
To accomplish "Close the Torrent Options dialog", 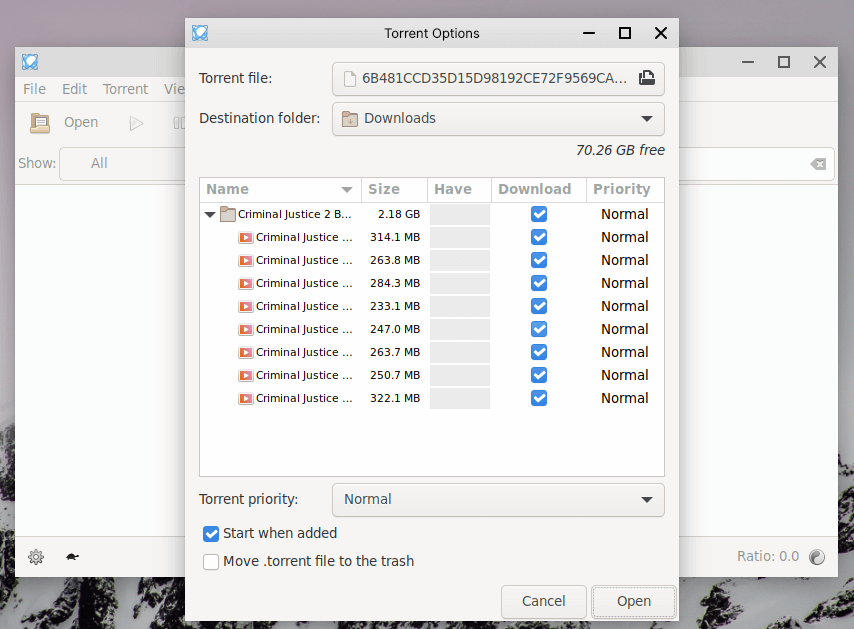I will (x=661, y=33).
